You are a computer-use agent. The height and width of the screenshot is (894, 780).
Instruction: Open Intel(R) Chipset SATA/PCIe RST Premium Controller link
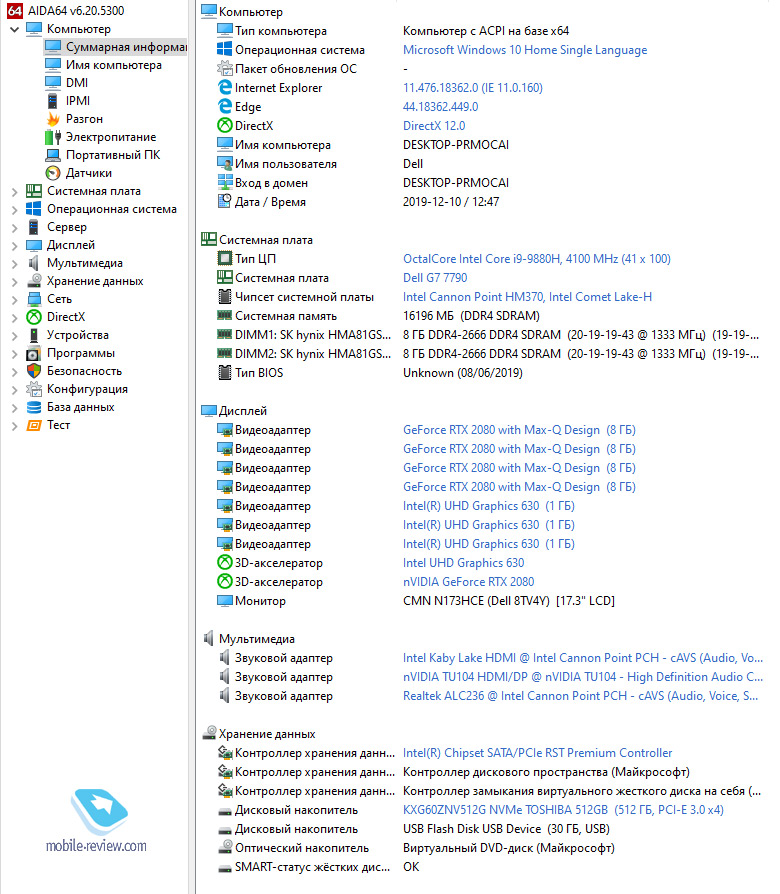pos(537,753)
